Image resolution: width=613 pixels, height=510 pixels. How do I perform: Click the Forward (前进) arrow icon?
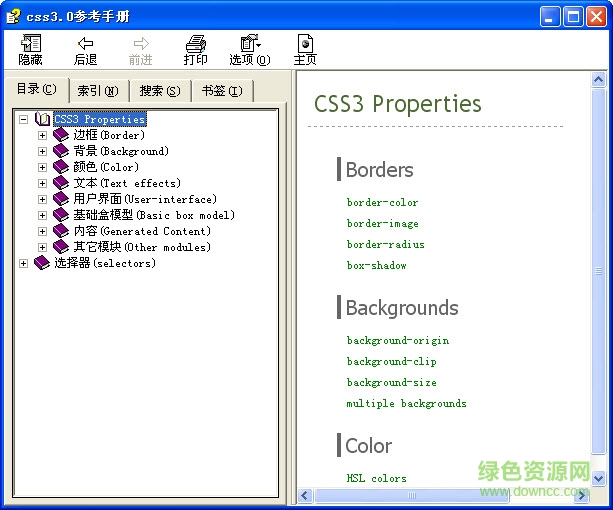click(141, 43)
